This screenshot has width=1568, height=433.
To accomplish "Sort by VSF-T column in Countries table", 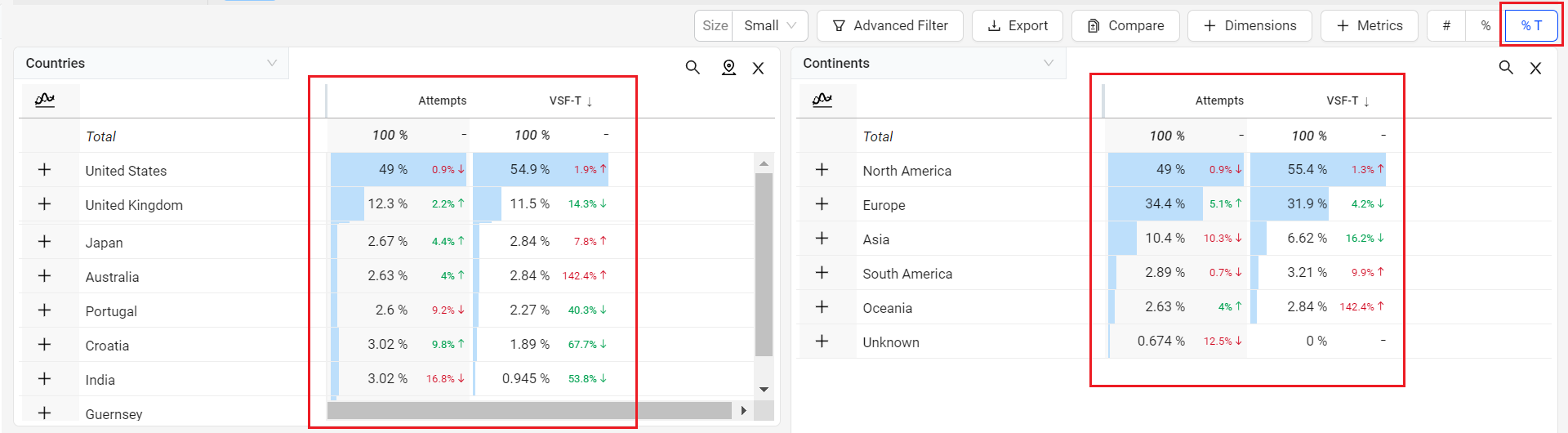I will (x=570, y=100).
